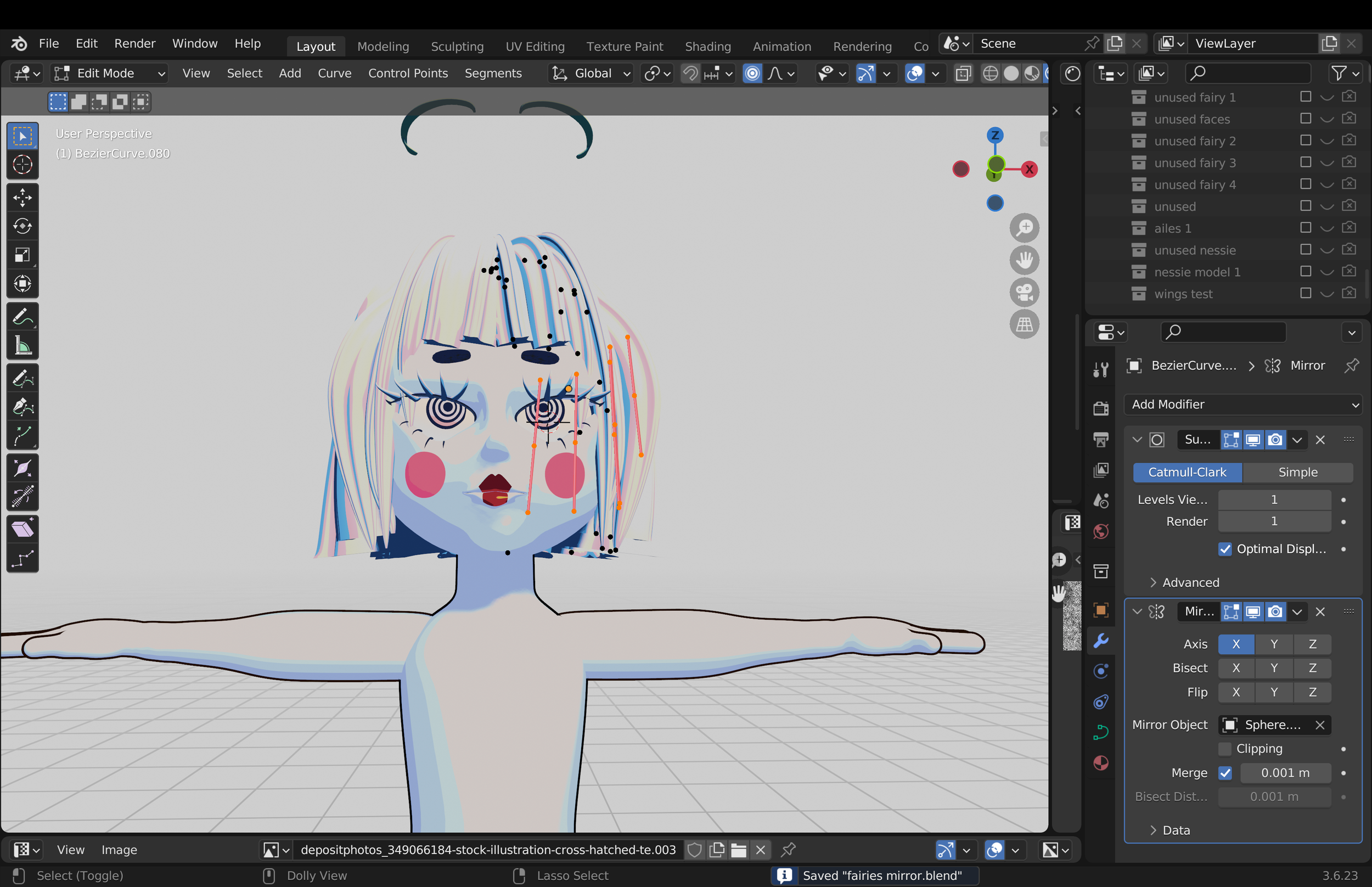Select the Draw curve tool
The width and height of the screenshot is (1372, 887).
pos(23,378)
